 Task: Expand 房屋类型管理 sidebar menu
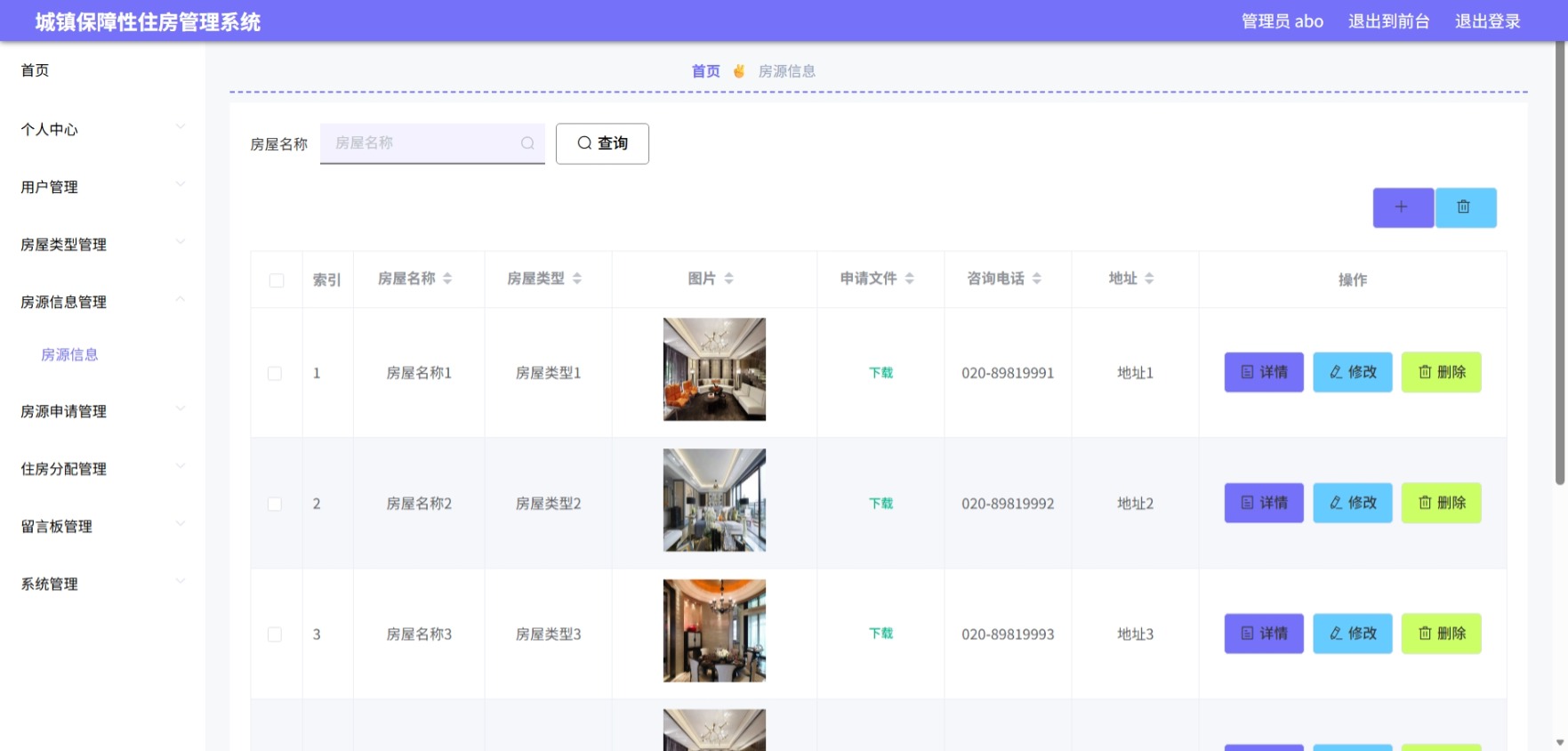[x=102, y=245]
